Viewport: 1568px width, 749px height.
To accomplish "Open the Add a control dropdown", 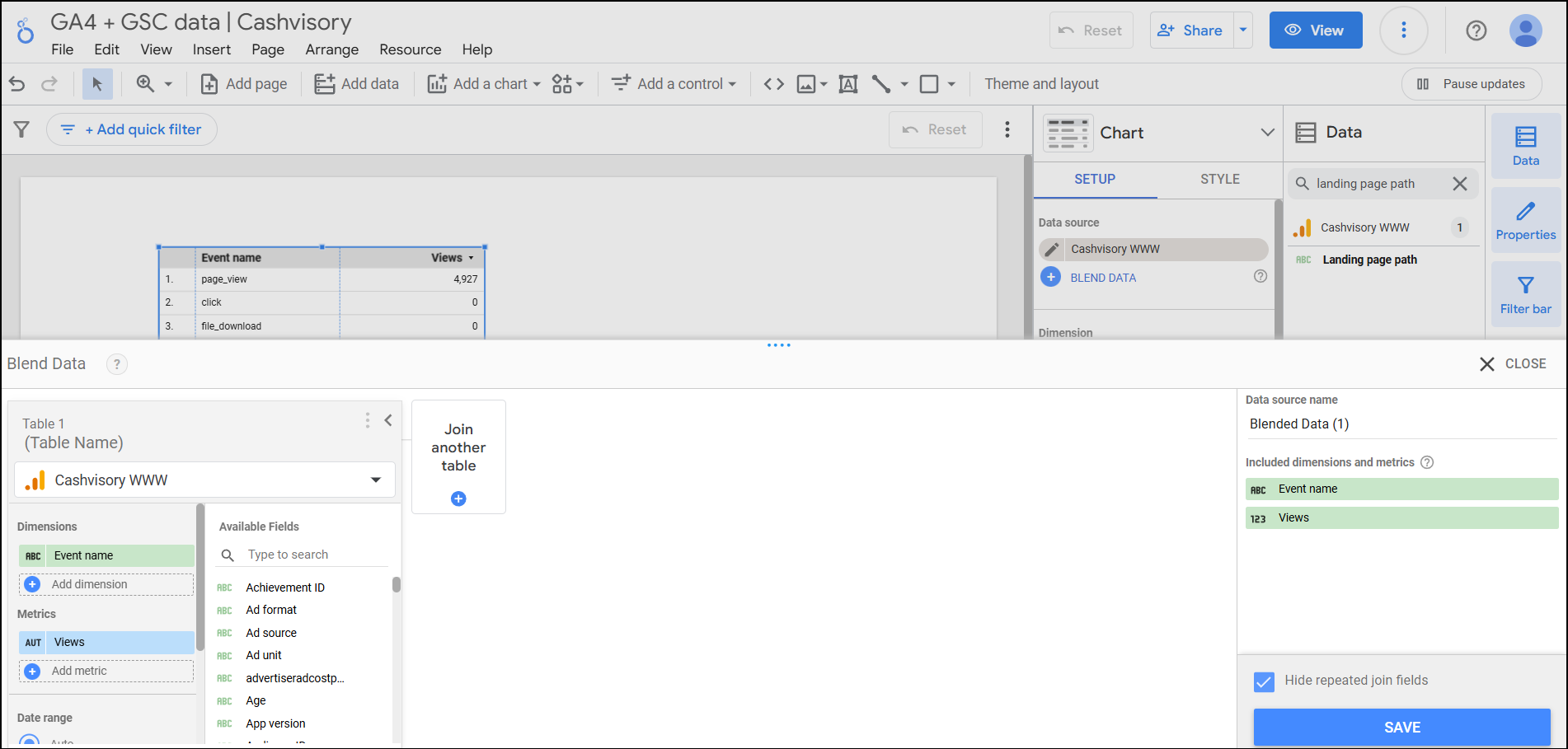I will [x=674, y=84].
